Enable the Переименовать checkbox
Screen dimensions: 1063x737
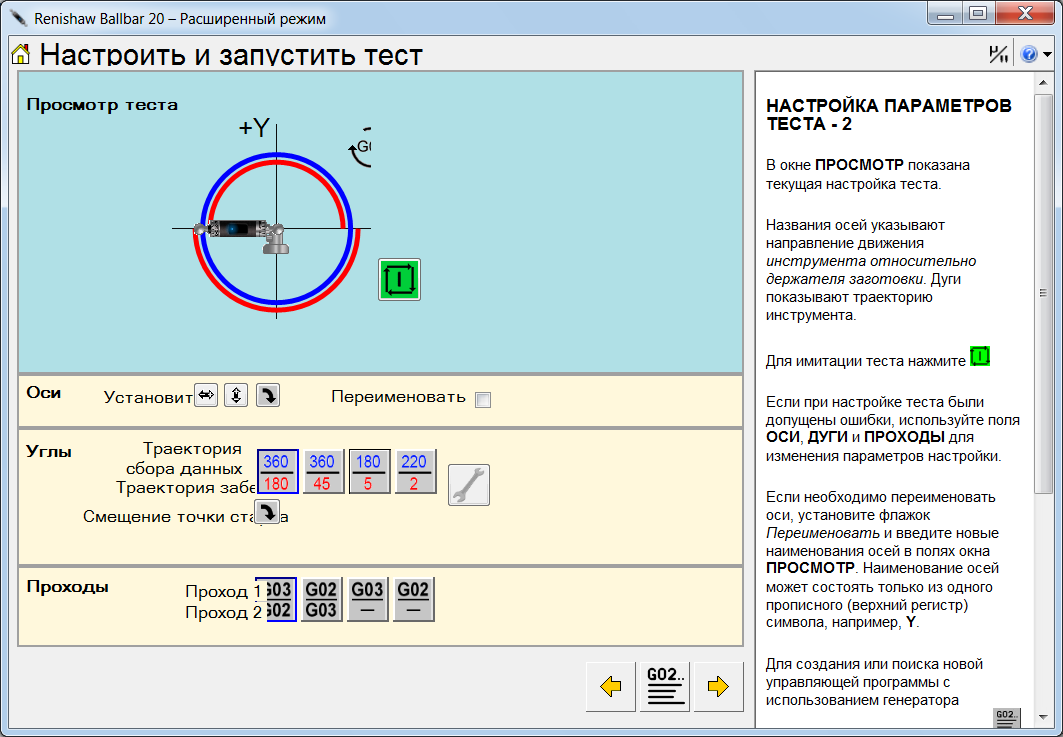pyautogui.click(x=483, y=400)
